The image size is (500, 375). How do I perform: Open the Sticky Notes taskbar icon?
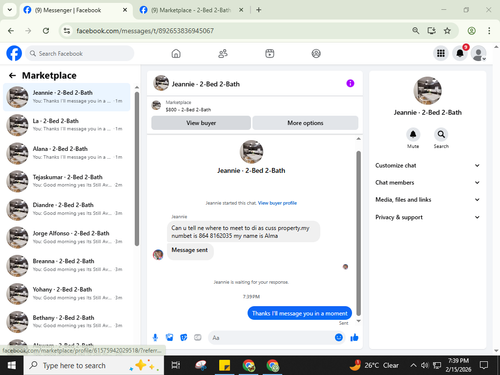pyautogui.click(x=224, y=366)
